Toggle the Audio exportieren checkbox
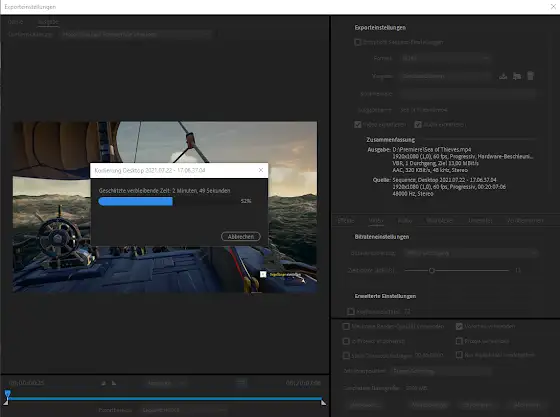This screenshot has height=417, width=560. click(418, 124)
